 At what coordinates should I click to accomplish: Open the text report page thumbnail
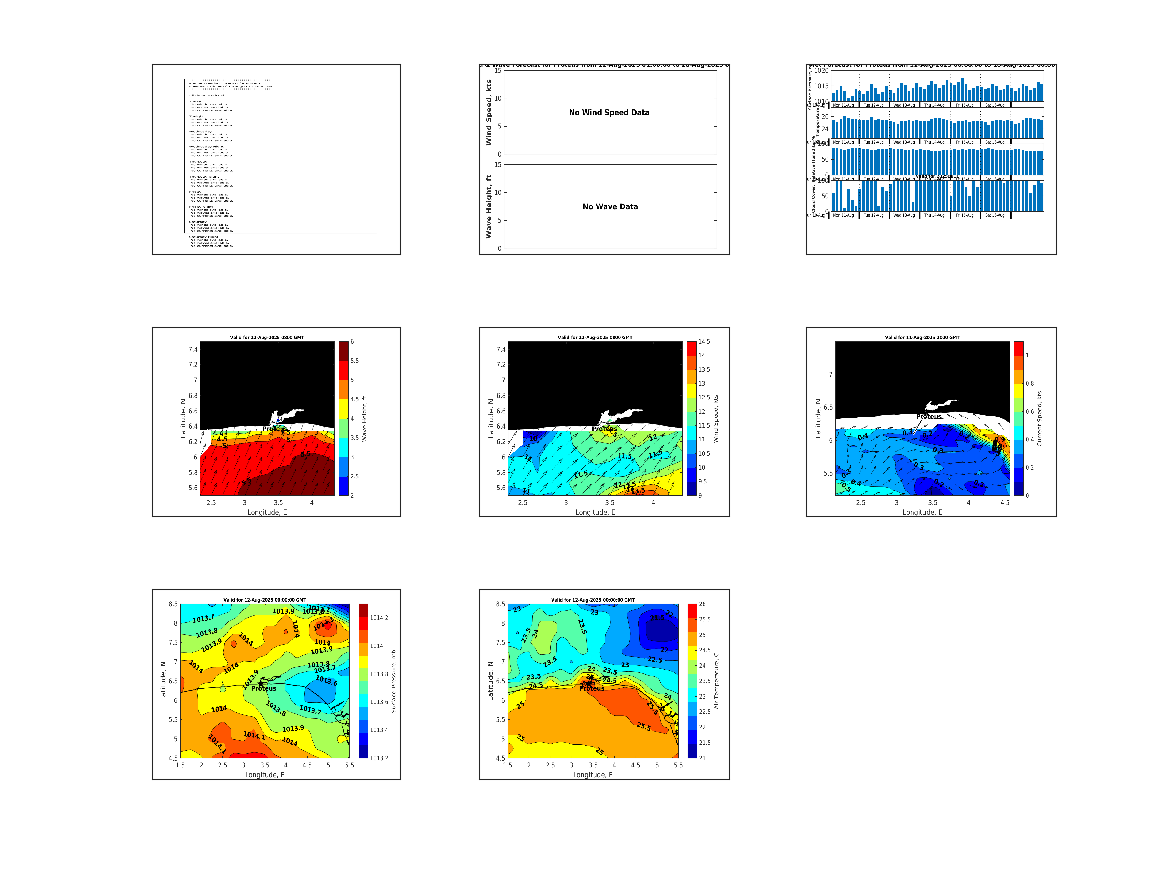pos(276,159)
